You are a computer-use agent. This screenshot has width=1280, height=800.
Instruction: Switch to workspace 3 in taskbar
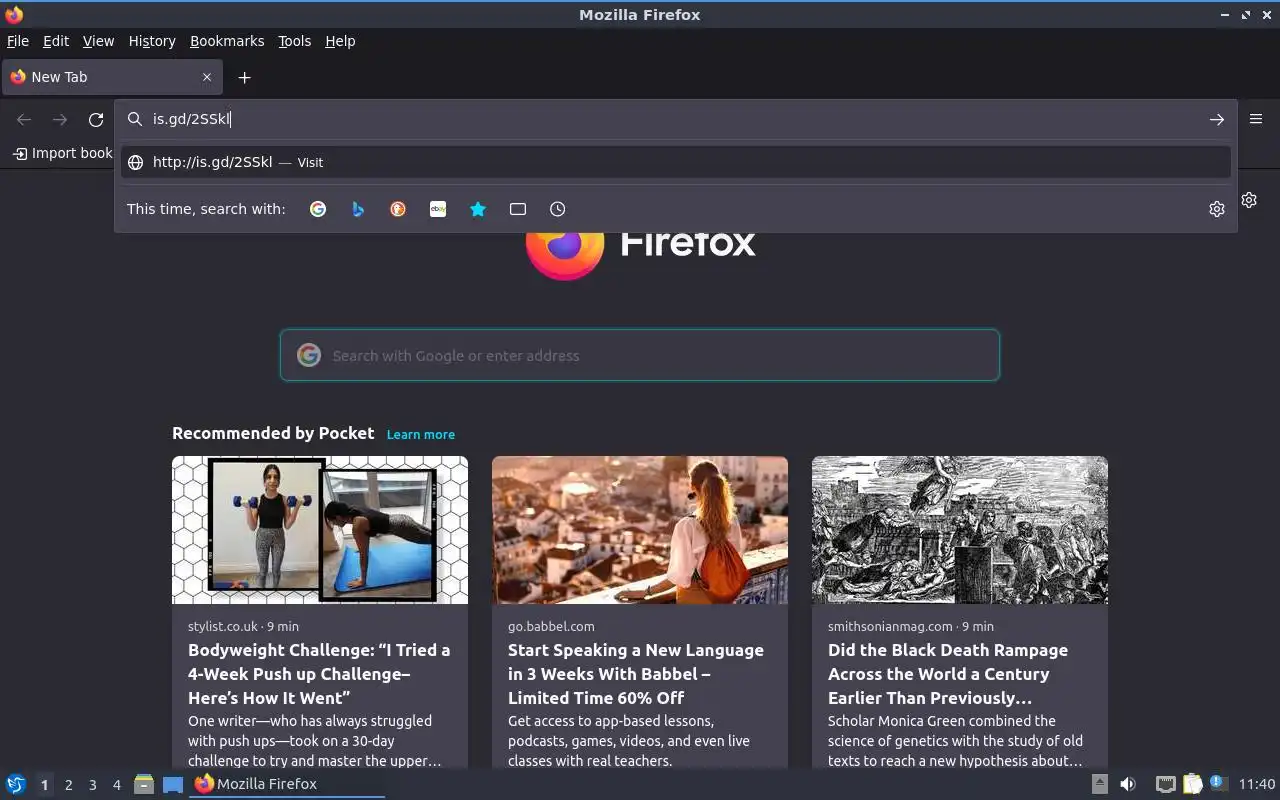pyautogui.click(x=92, y=785)
